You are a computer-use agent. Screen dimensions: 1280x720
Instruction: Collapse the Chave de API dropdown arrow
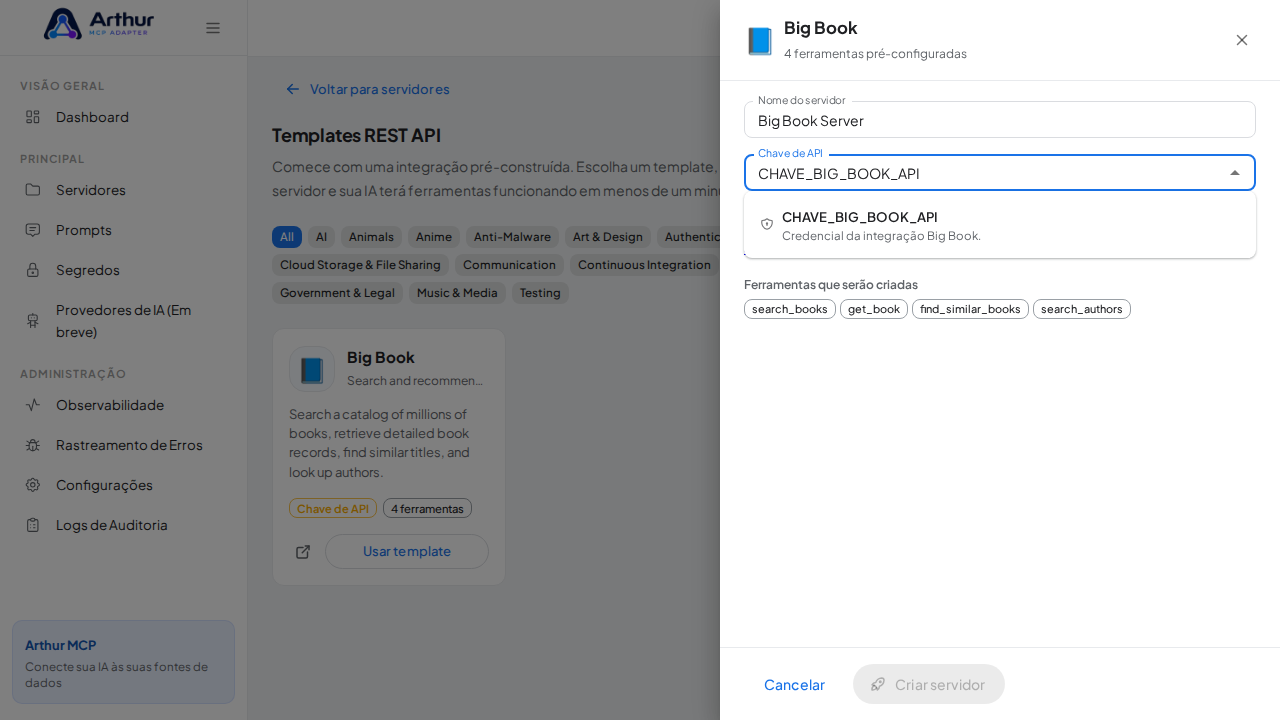click(x=1235, y=173)
